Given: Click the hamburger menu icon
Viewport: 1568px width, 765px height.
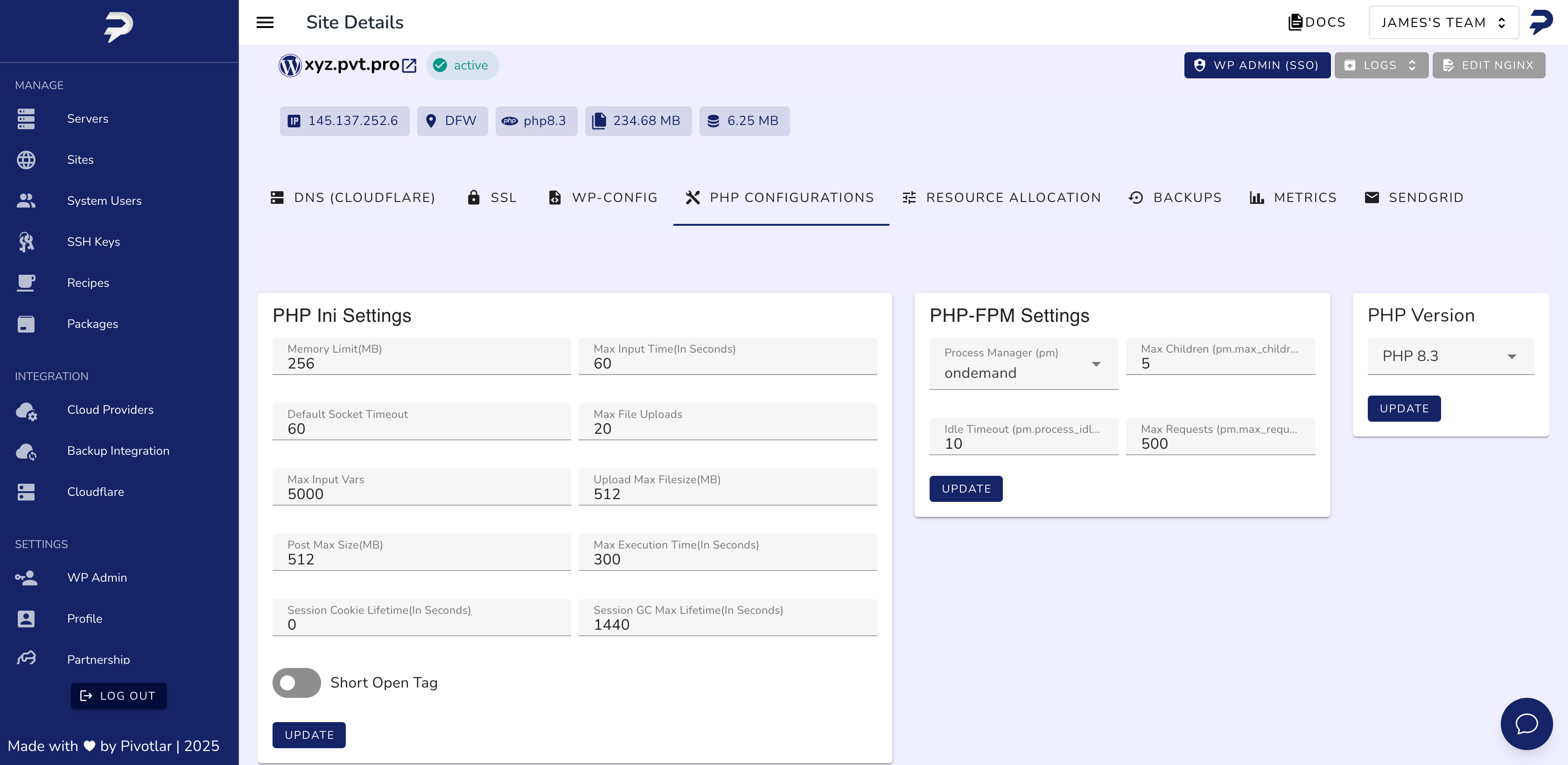Looking at the screenshot, I should (x=265, y=22).
